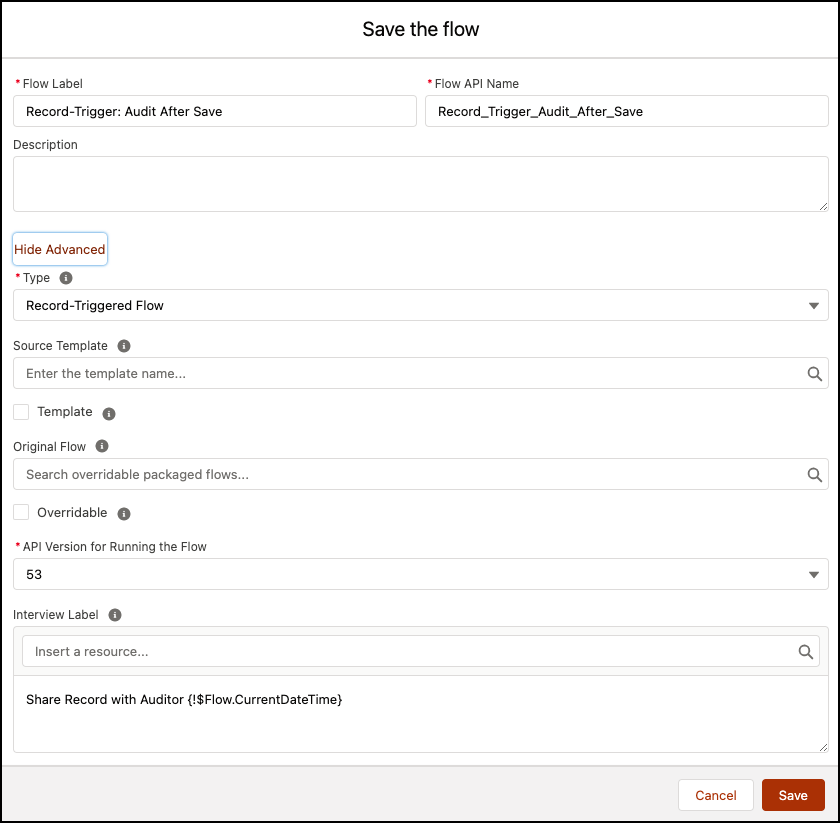Image resolution: width=840 pixels, height=823 pixels.
Task: Click the Cancel button
Action: (x=716, y=795)
